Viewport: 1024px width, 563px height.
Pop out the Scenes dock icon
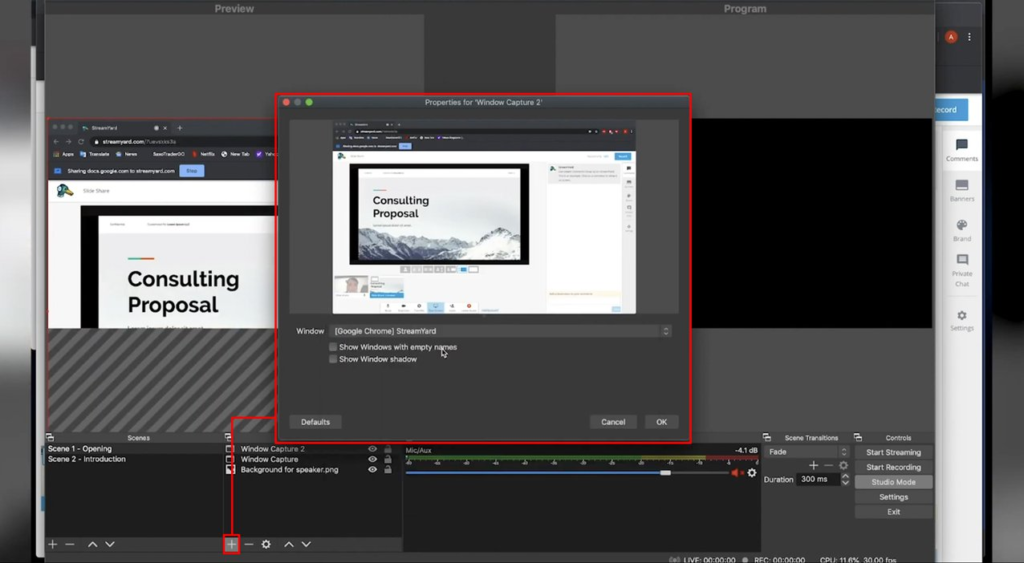[50, 438]
